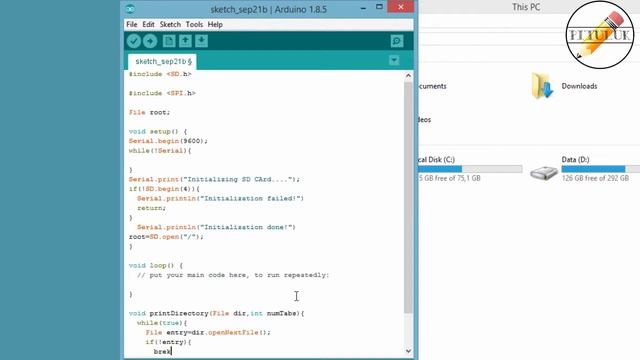This screenshot has width=640, height=360.
Task: Save sketch with down-arrow icon
Action: point(201,41)
